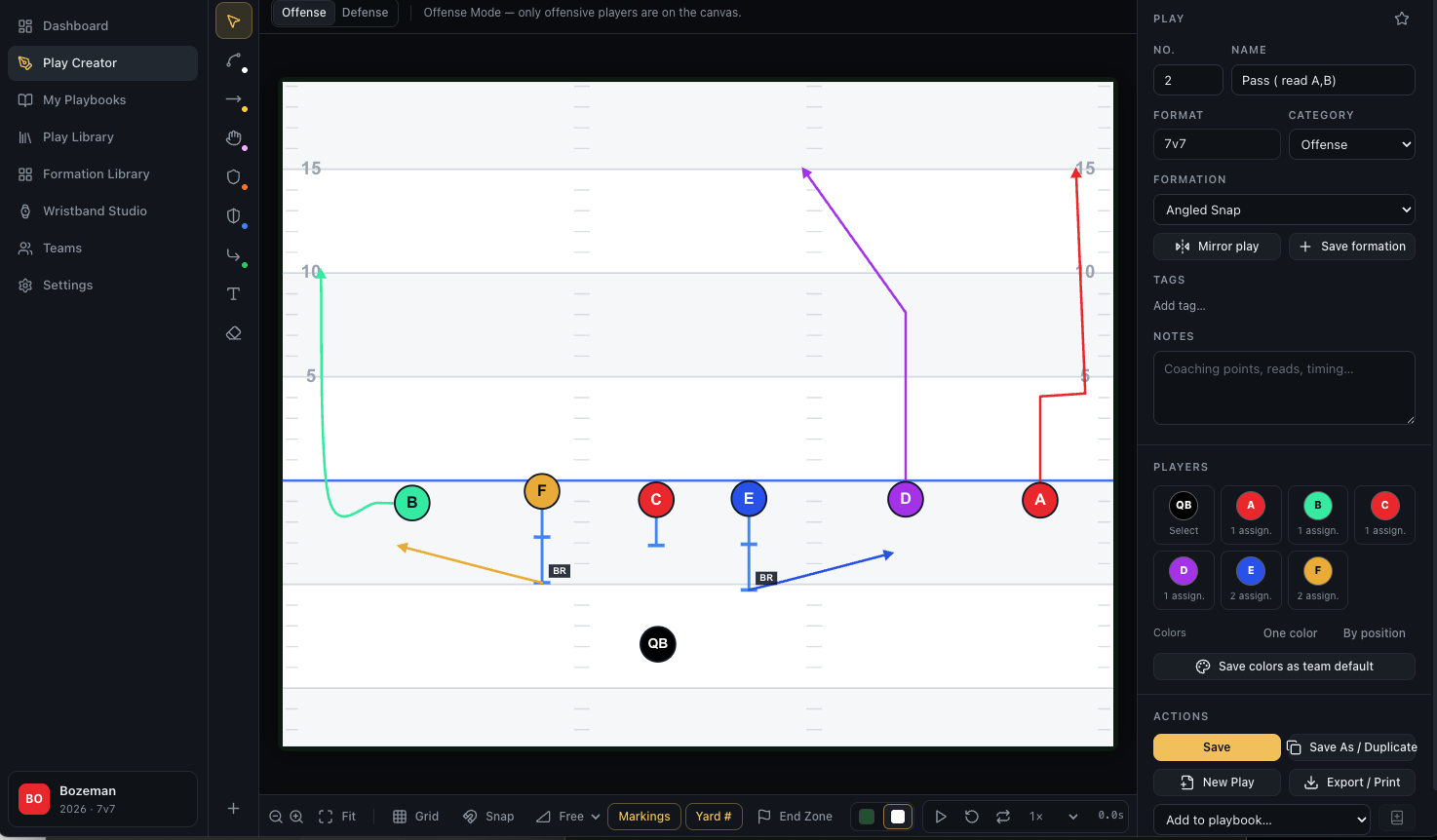
Task: Switch colors to By position
Action: pos(1374,633)
